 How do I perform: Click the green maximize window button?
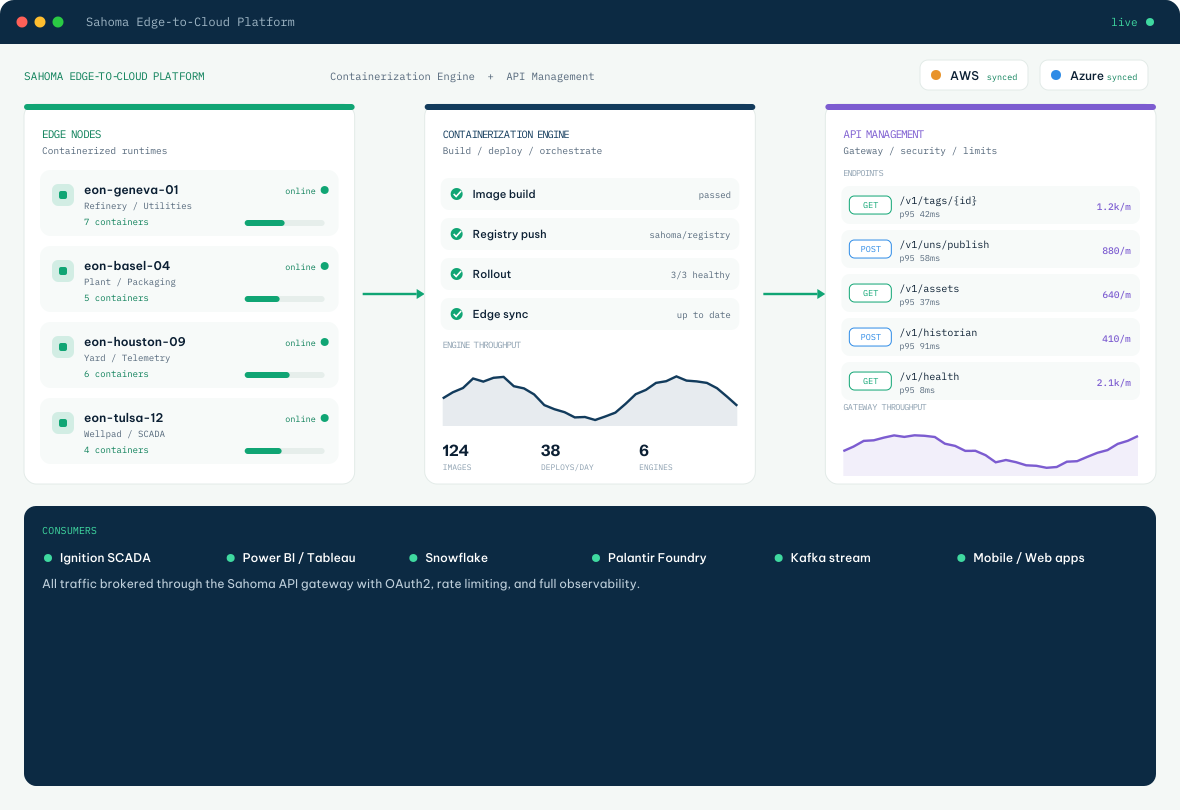[x=58, y=22]
